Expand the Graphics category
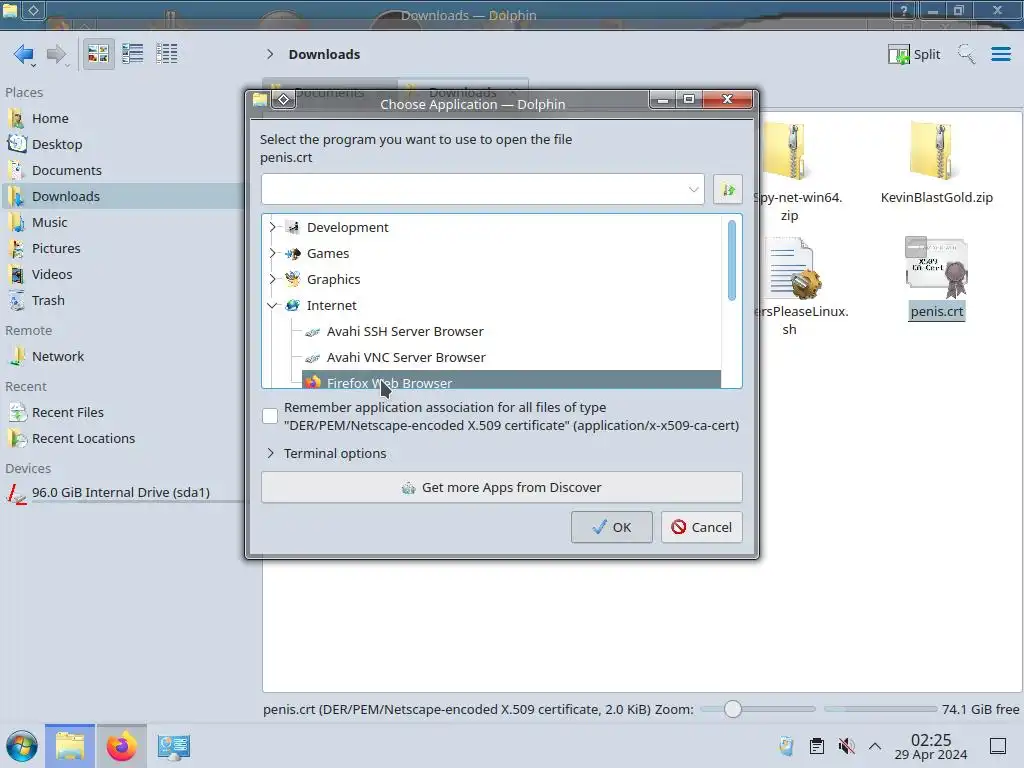Screen dimensions: 1024x768 pos(273,280)
